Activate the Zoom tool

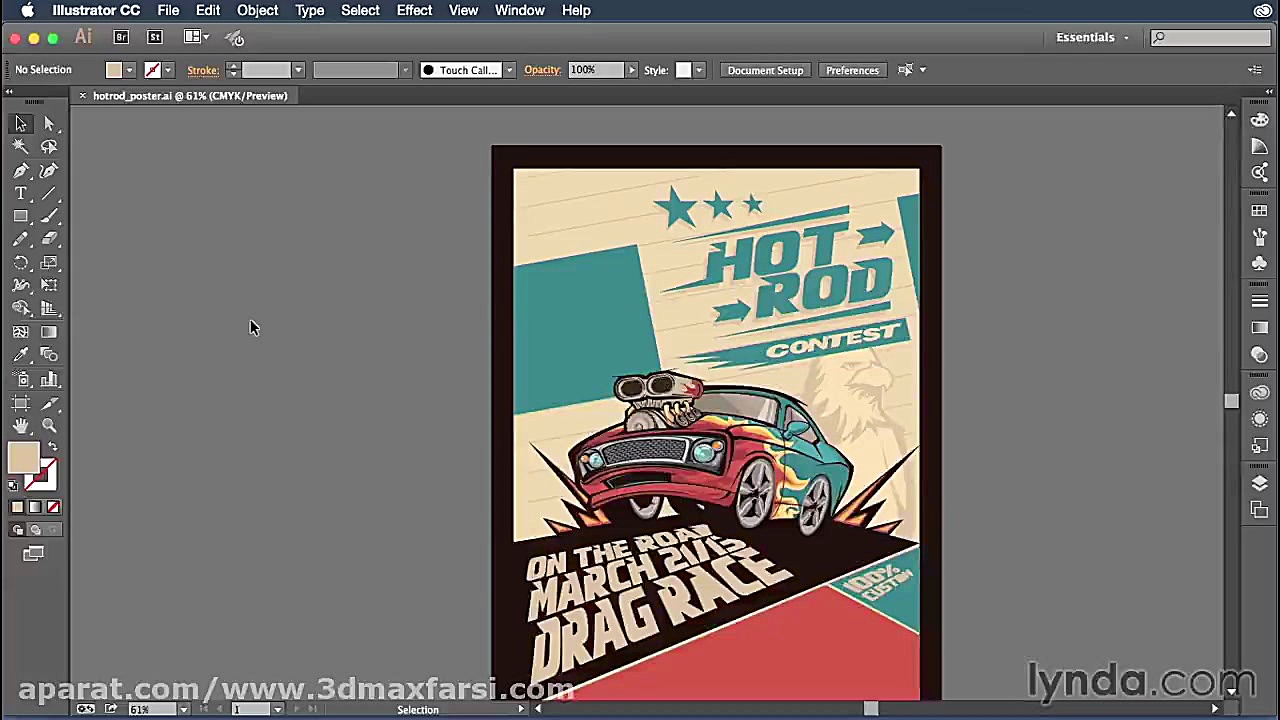[x=49, y=426]
